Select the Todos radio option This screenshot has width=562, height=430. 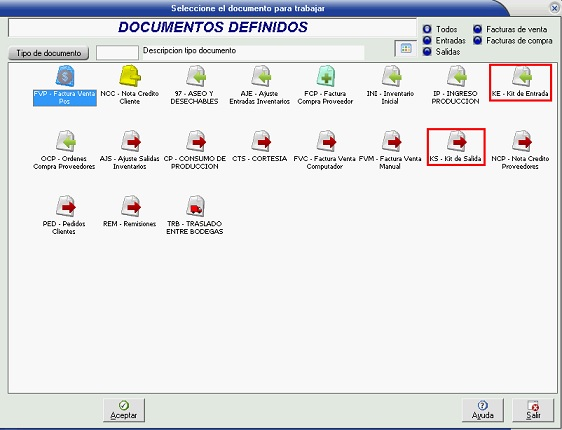point(427,29)
